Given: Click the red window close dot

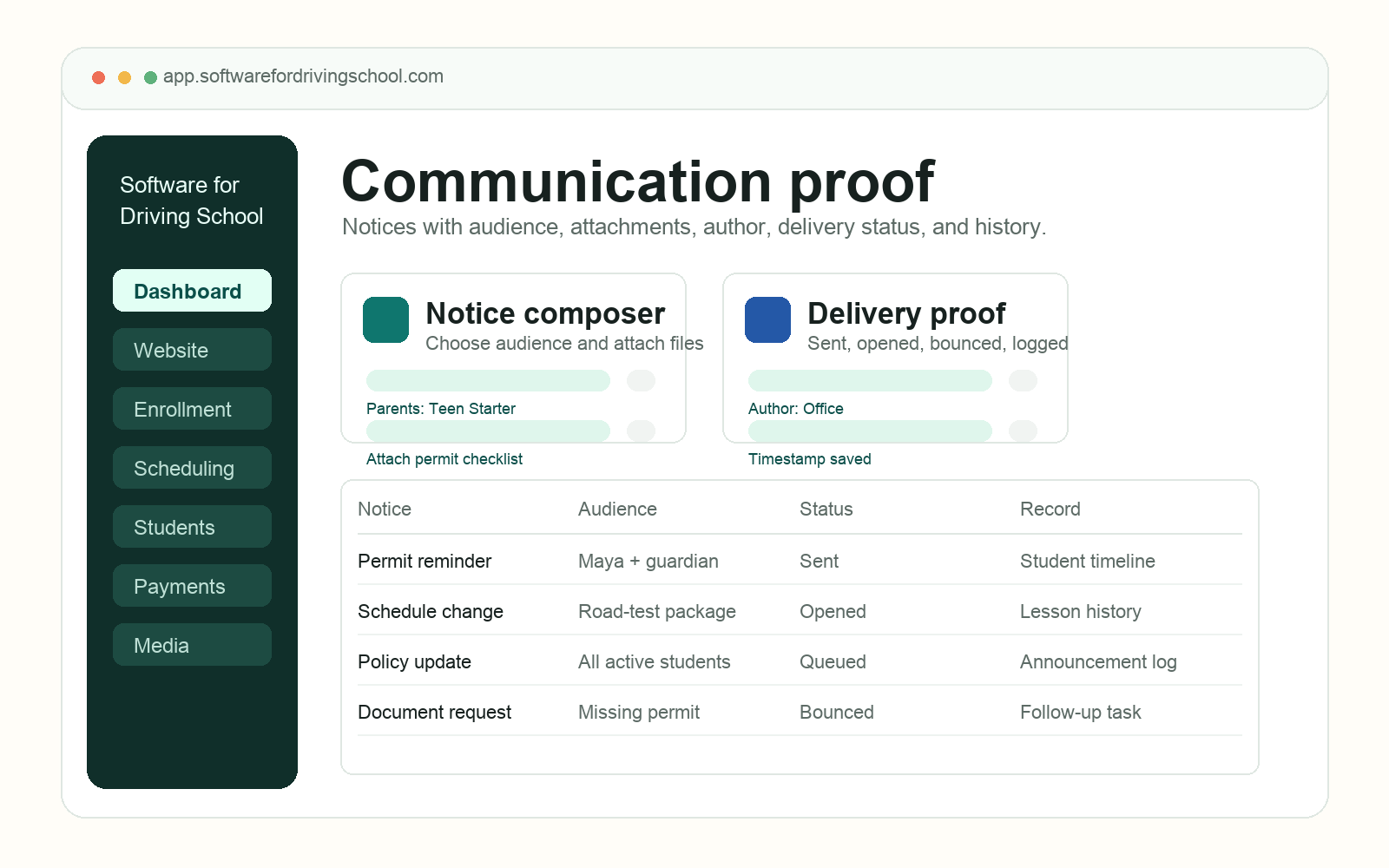Looking at the screenshot, I should tap(99, 77).
